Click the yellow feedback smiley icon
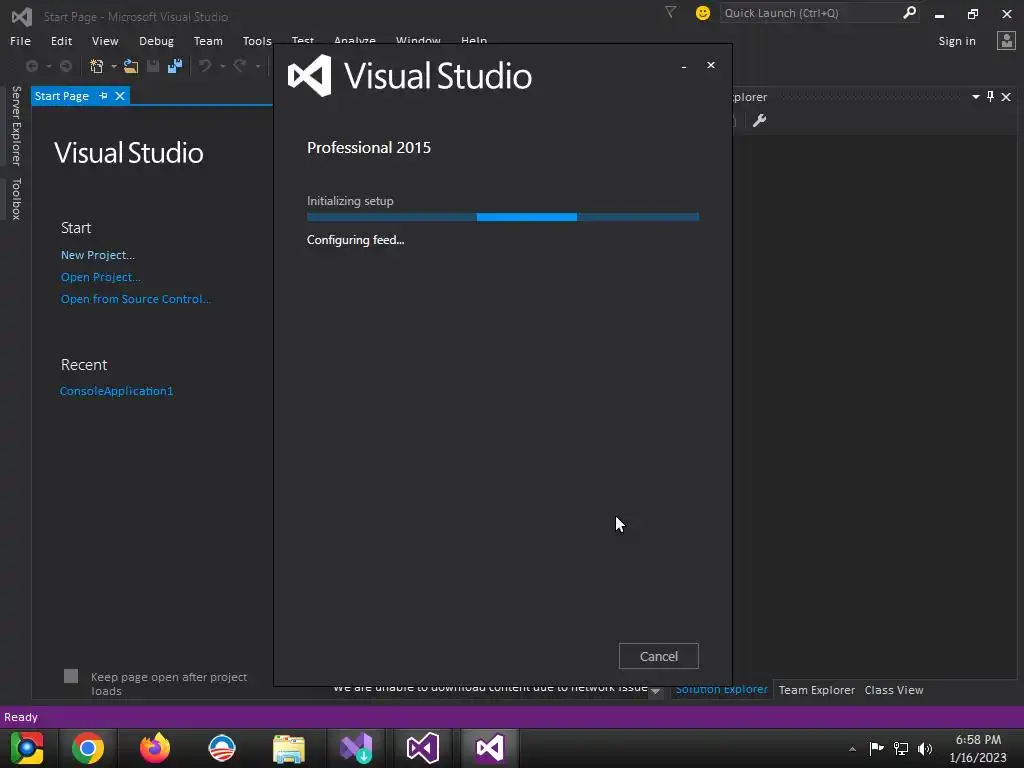The height and width of the screenshot is (768, 1024). coord(703,13)
